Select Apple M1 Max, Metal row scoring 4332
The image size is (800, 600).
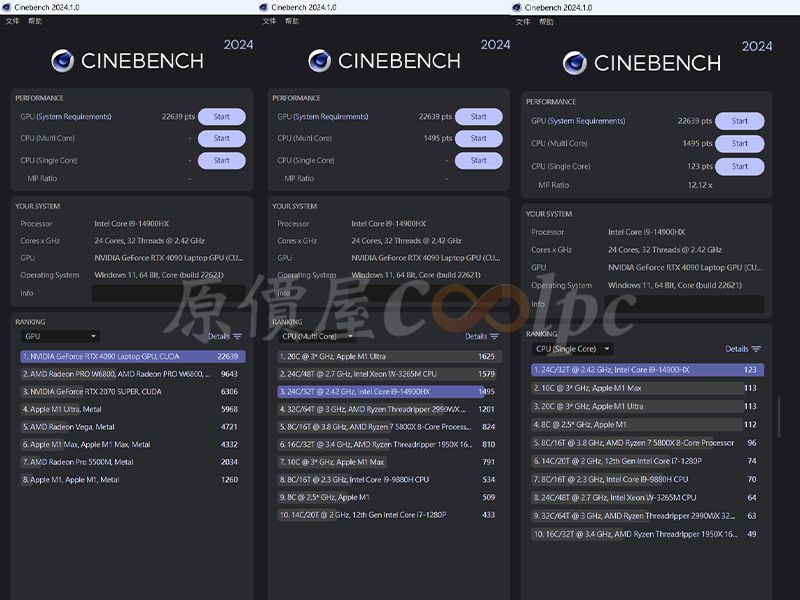click(x=133, y=444)
